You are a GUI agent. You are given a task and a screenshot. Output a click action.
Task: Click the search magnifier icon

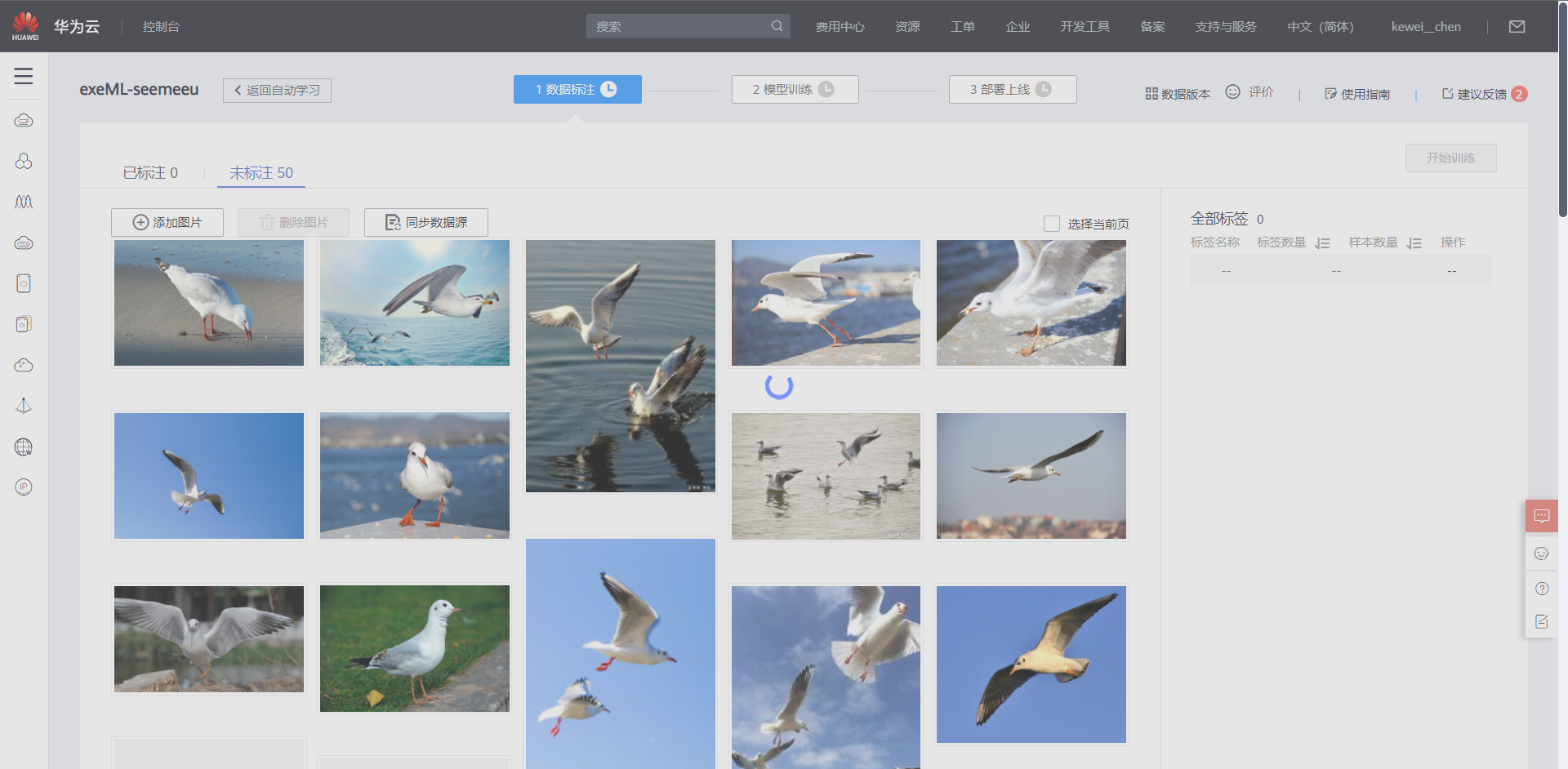(777, 26)
